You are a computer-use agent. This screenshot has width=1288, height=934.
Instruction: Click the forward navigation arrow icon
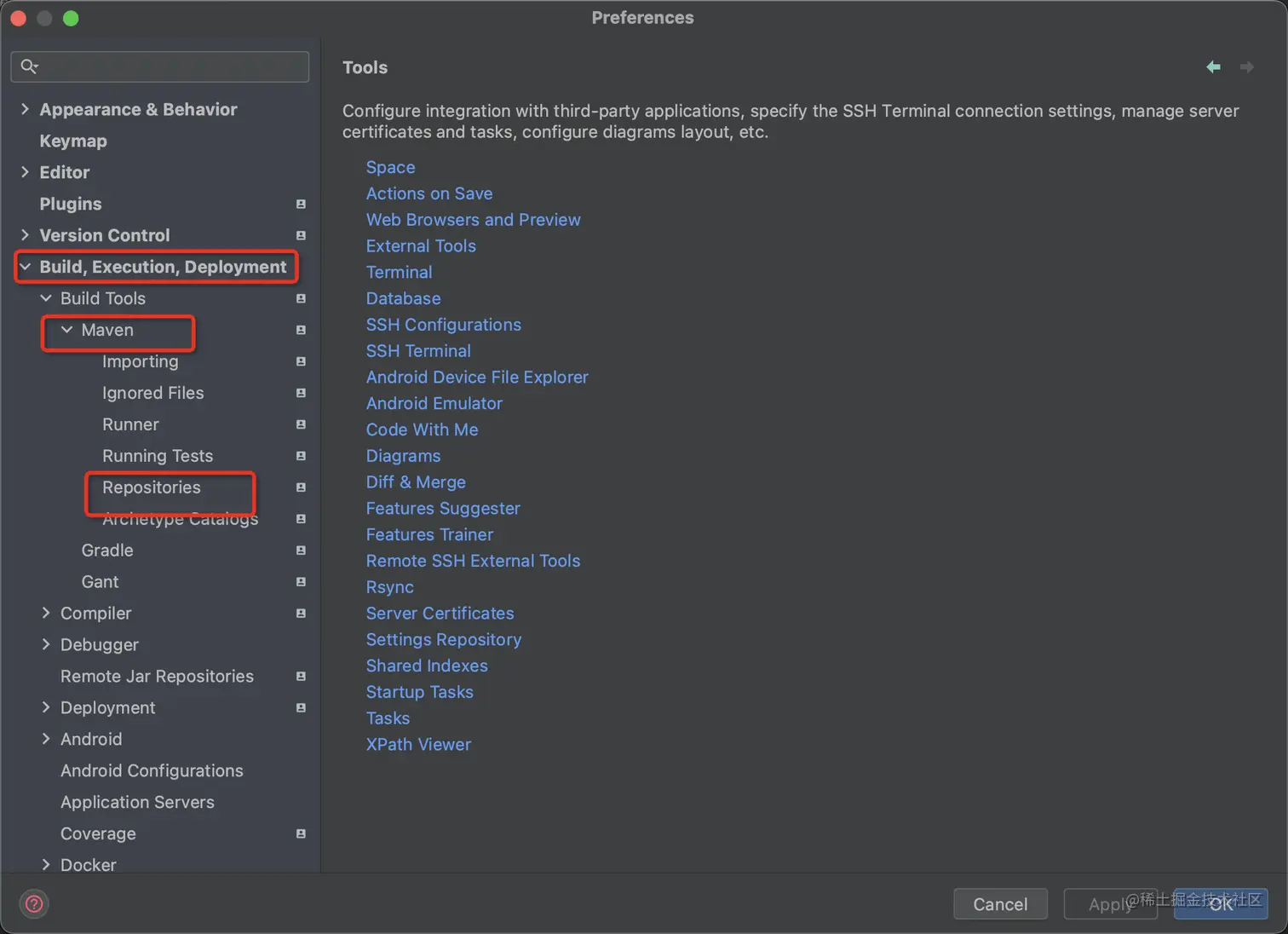(x=1246, y=67)
